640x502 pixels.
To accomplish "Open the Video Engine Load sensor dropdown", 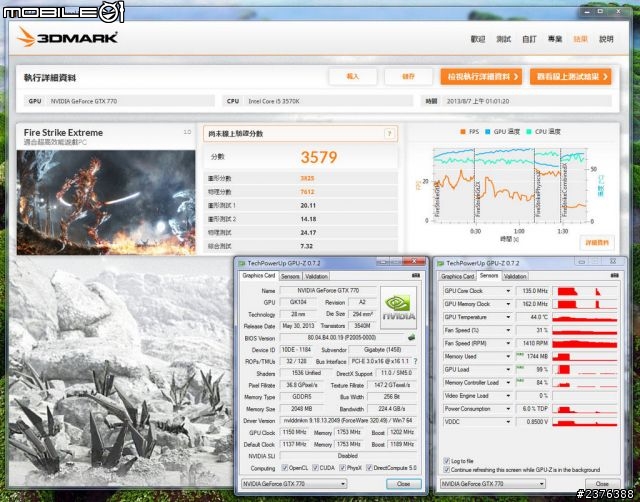I will [x=508, y=395].
